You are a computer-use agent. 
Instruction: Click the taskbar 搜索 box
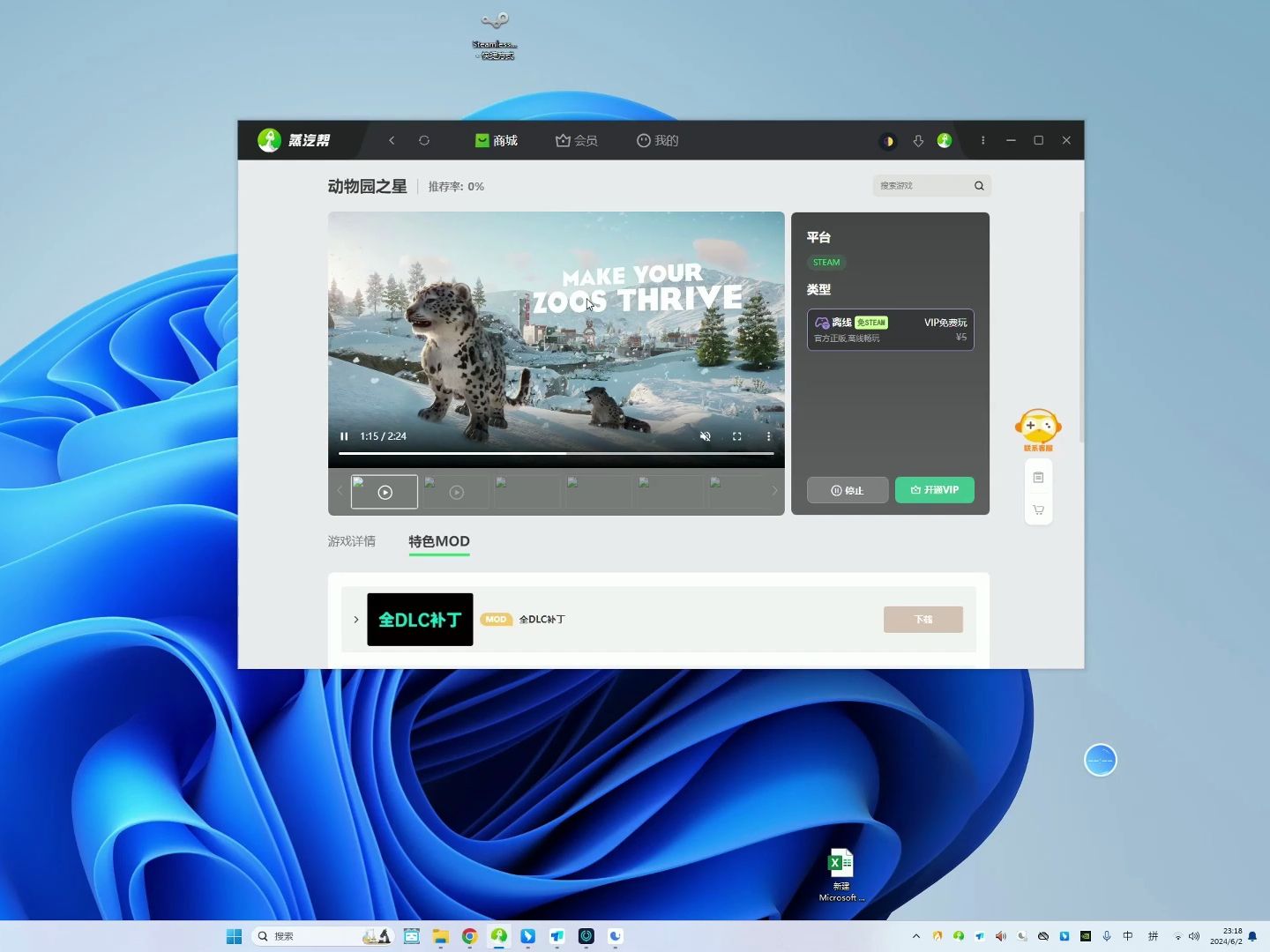(323, 936)
